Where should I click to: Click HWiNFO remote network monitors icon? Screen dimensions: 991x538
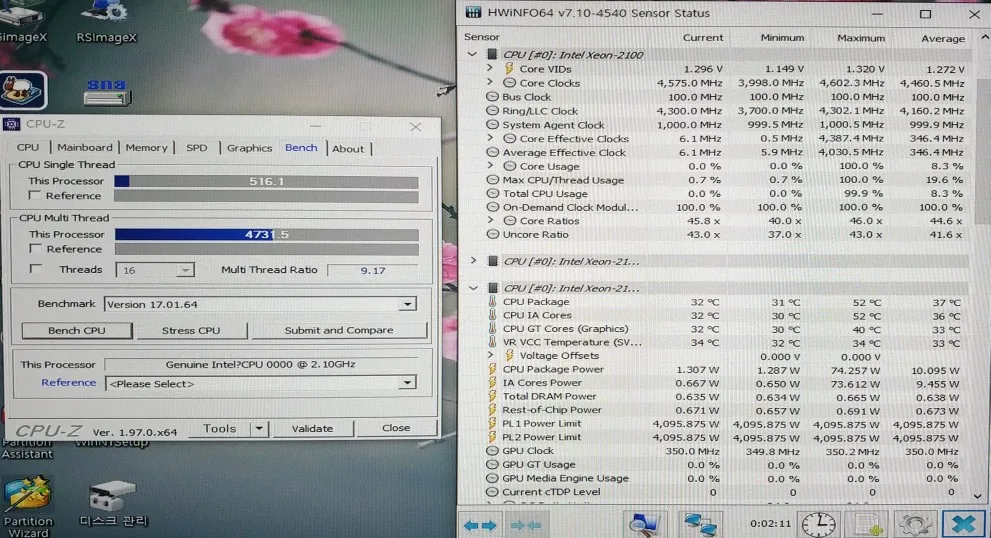700,524
